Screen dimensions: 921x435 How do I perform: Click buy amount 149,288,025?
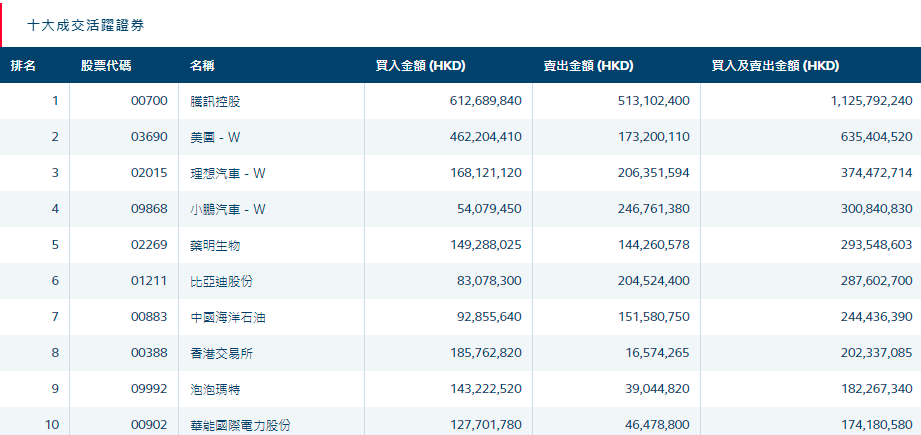[x=486, y=245]
